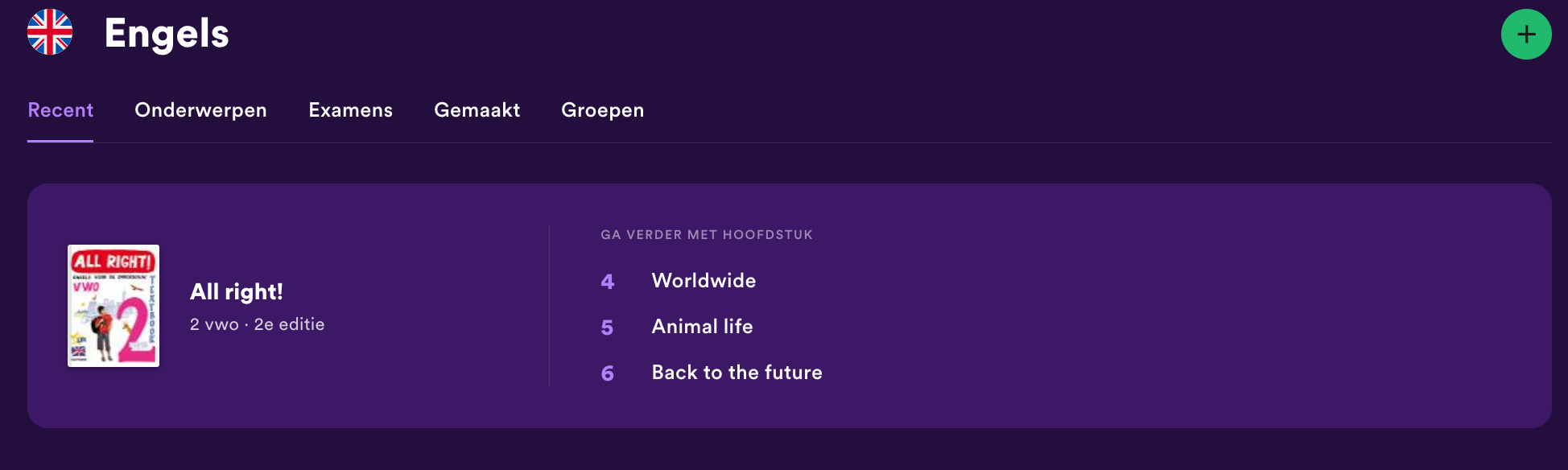The image size is (1568, 470).
Task: Click the 'Ga verder met hoofdstuk' label
Action: (x=707, y=235)
